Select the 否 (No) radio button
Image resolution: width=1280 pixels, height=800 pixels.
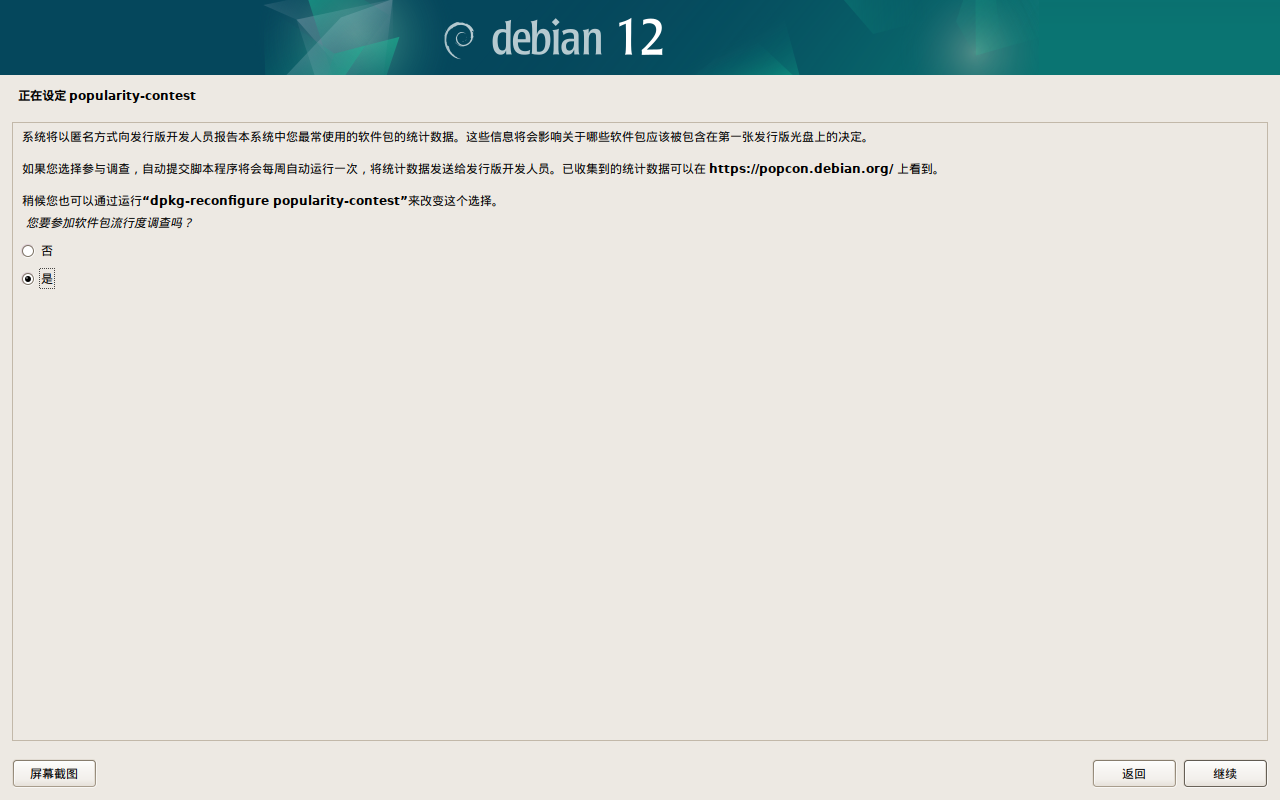[28, 251]
